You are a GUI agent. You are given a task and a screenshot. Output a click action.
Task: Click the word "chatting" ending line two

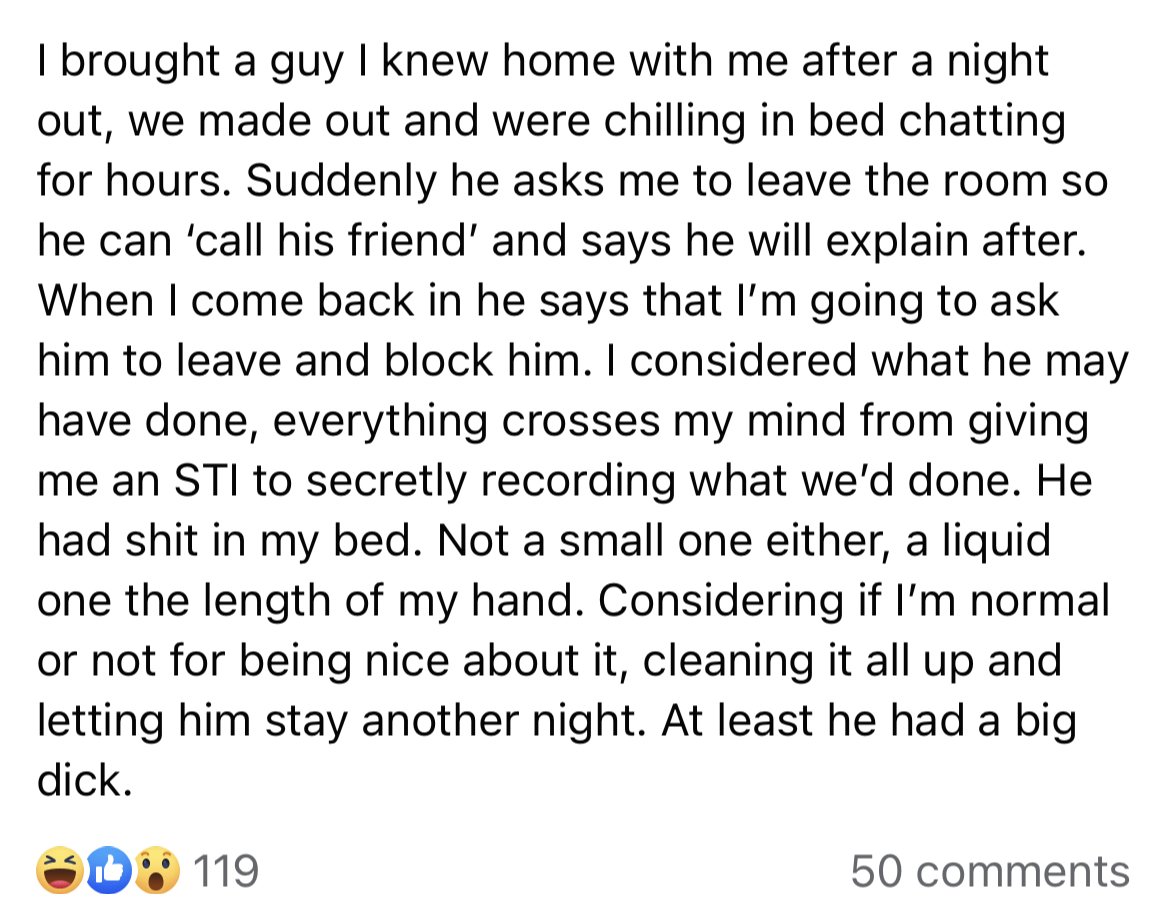(981, 122)
